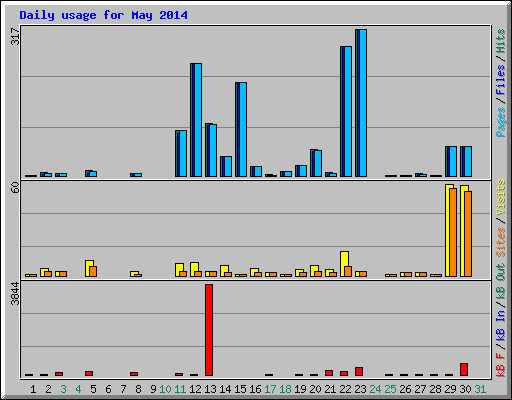Click the yellow 'Visits' legend label

(501, 197)
